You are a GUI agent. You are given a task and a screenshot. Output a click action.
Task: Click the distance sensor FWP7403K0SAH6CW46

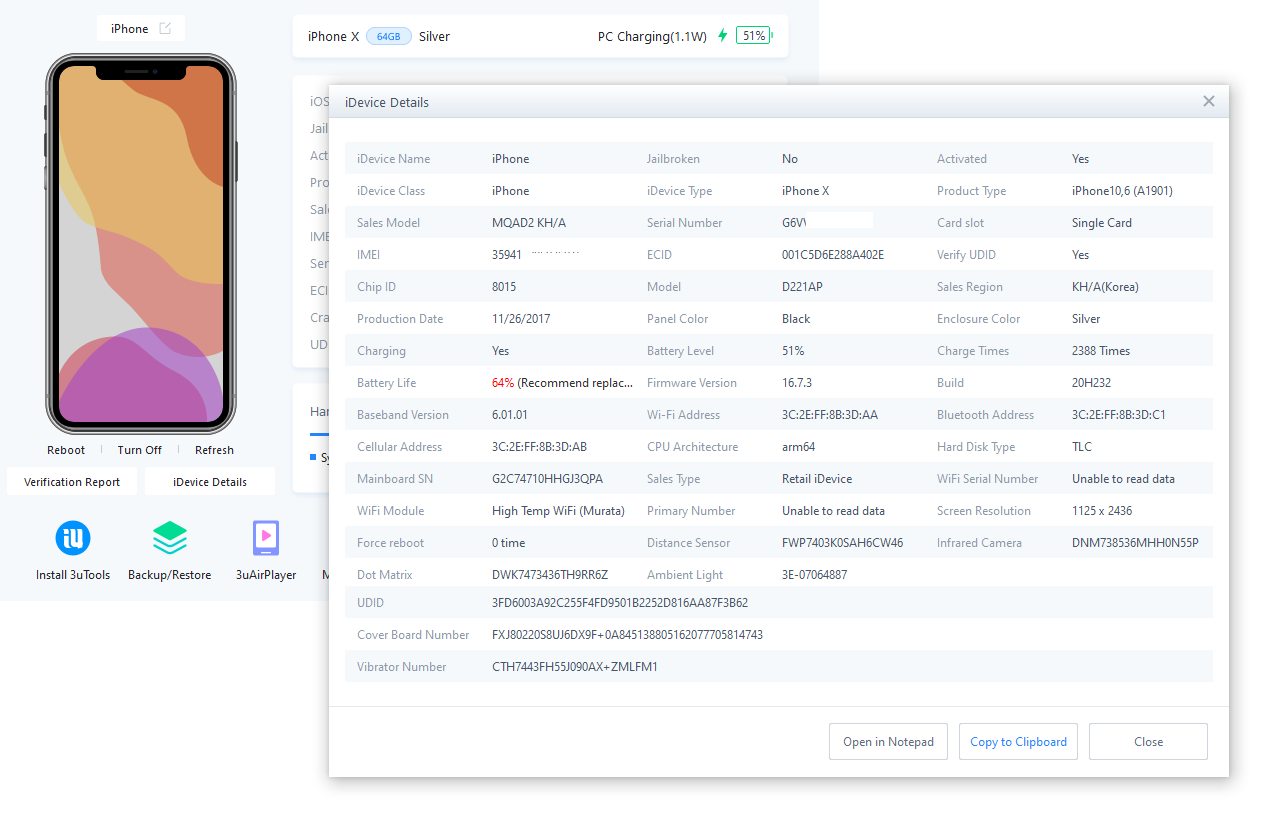[x=843, y=543]
